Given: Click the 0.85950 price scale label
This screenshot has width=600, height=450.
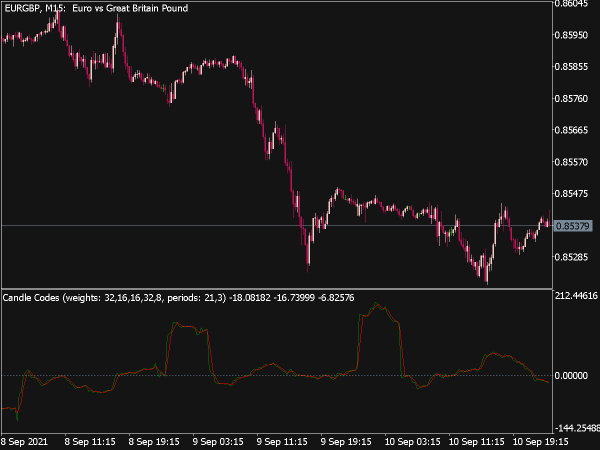Looking at the screenshot, I should coord(571,35).
